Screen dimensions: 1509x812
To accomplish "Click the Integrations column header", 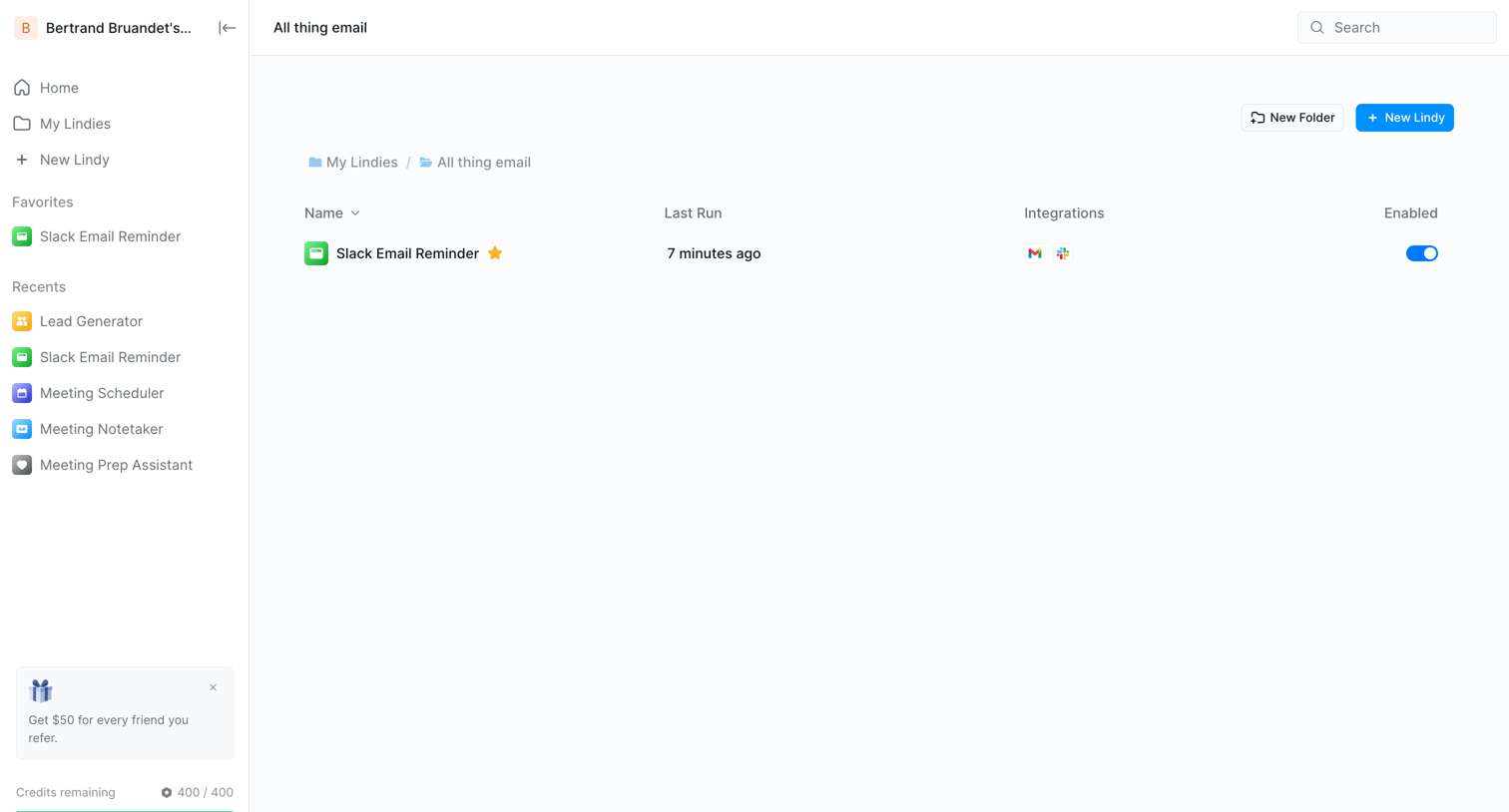I will point(1064,213).
